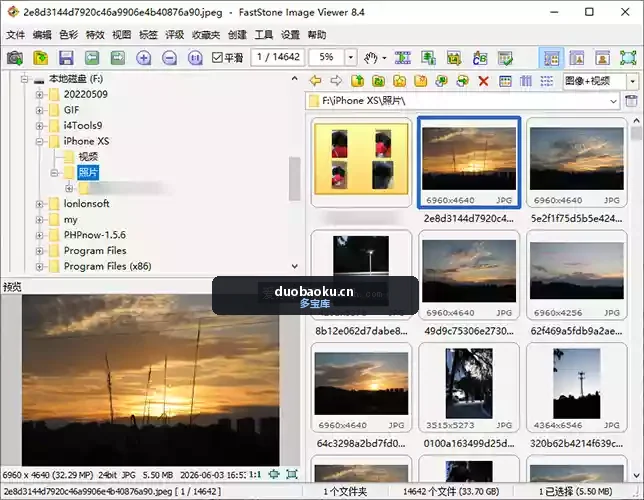
Task: Click the yellow Back arrow in browser toolbar
Action: click(x=315, y=81)
